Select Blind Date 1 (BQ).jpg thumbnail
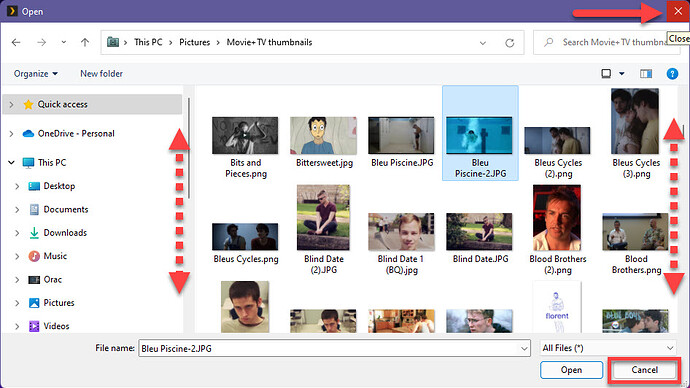690x388 pixels. click(401, 232)
